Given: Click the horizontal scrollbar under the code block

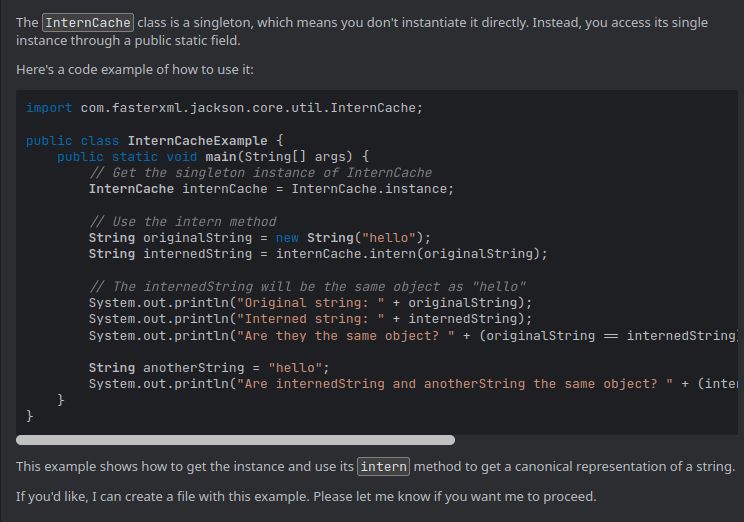Looking at the screenshot, I should click(x=235, y=439).
